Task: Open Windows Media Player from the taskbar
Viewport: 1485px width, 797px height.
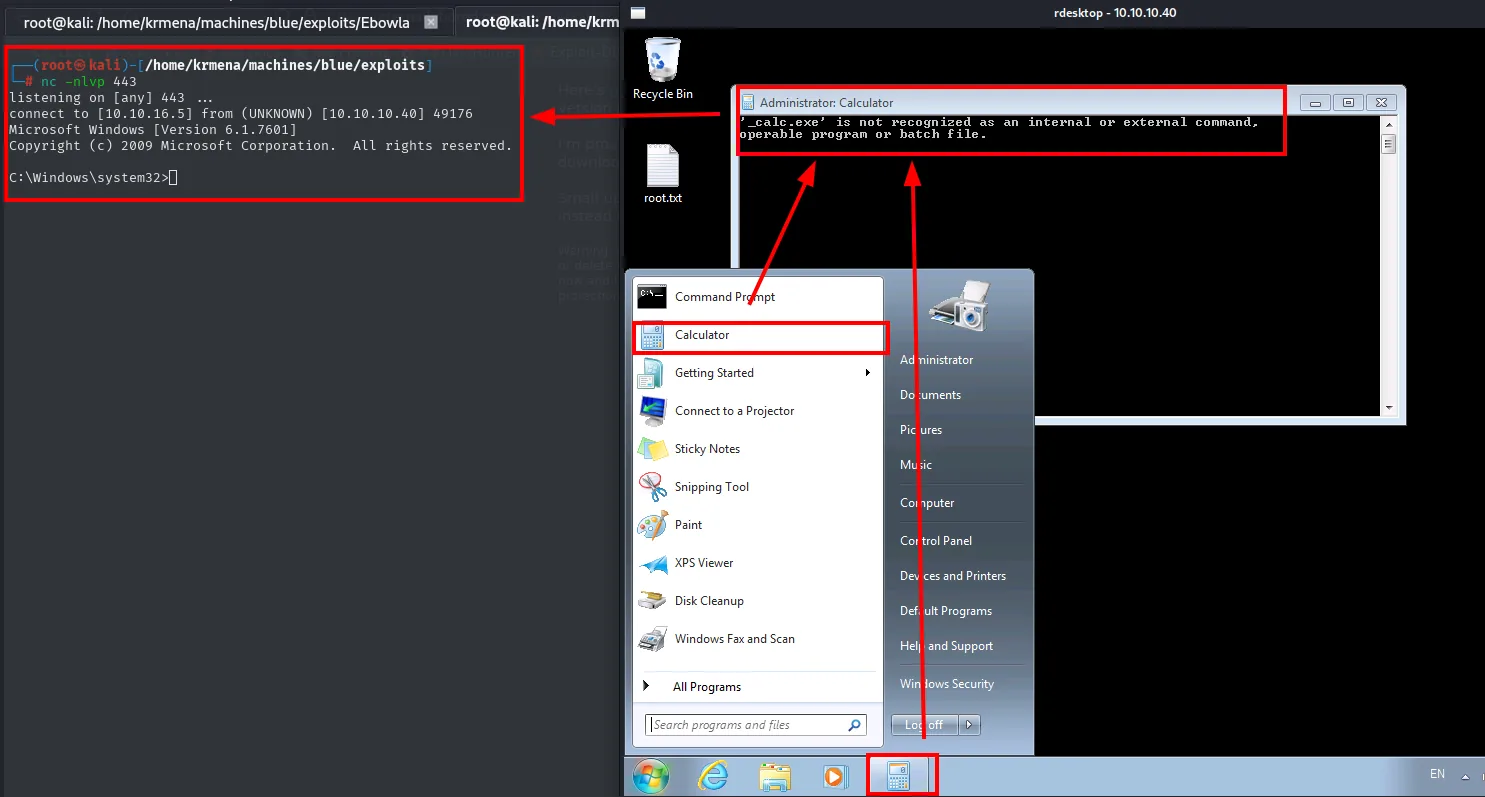Action: [836, 776]
